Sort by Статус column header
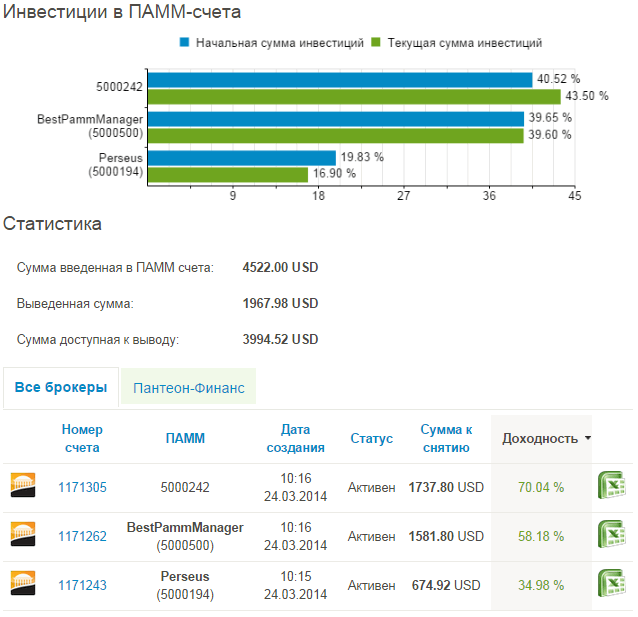The width and height of the screenshot is (638, 617). click(371, 438)
